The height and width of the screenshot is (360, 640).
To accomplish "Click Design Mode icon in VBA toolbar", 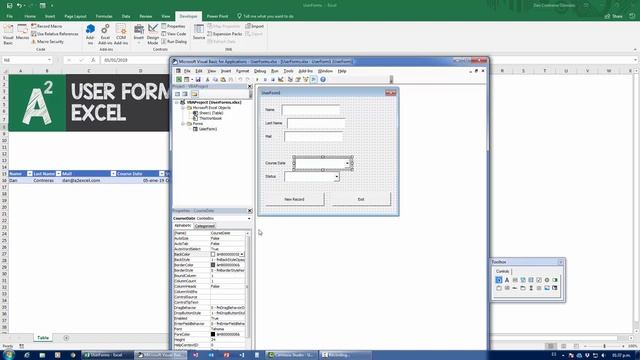I will click(x=281, y=80).
